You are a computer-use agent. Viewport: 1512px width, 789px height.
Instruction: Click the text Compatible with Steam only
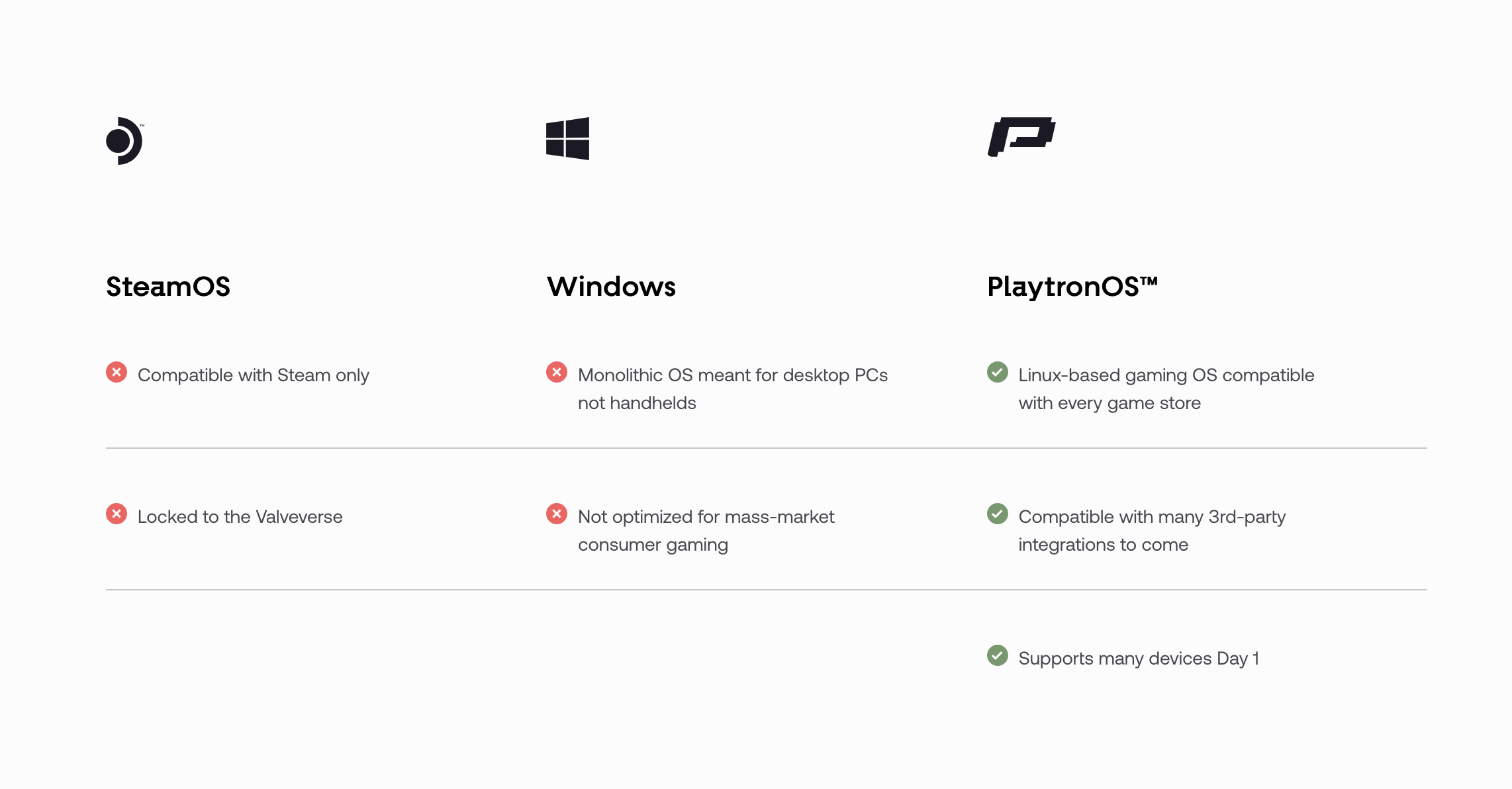click(x=253, y=375)
